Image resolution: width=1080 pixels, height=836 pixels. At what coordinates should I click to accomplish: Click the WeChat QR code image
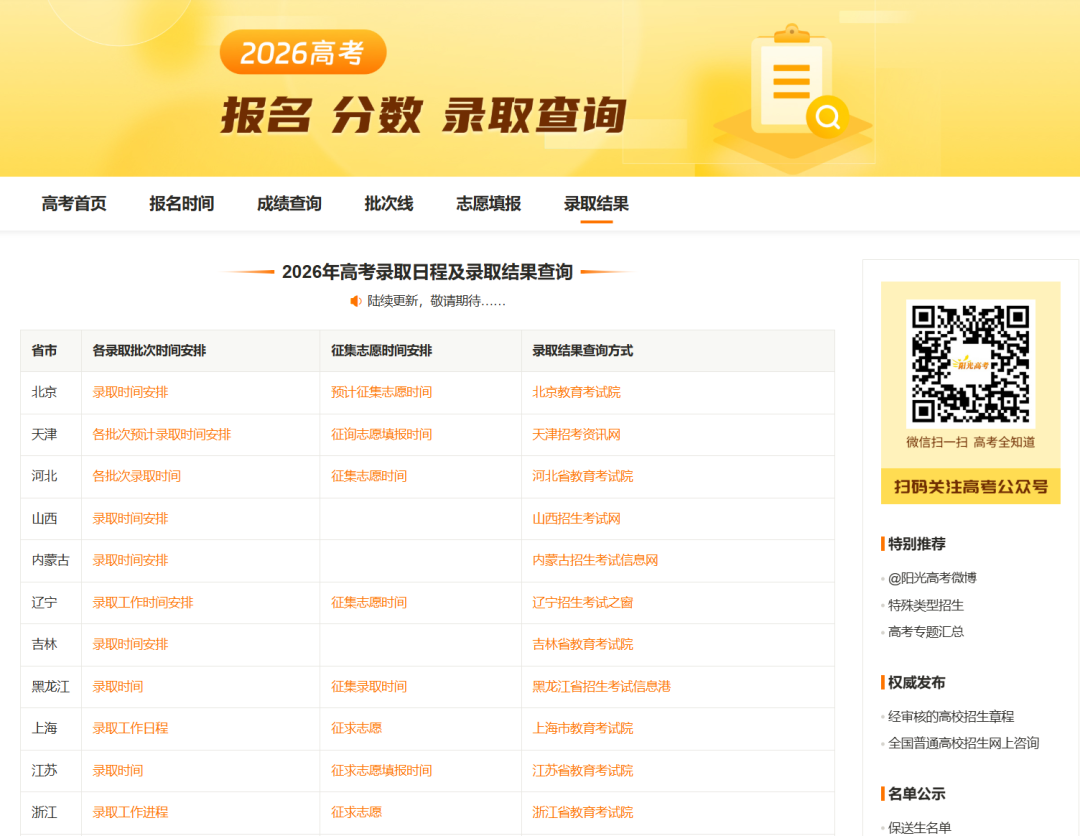coord(970,364)
